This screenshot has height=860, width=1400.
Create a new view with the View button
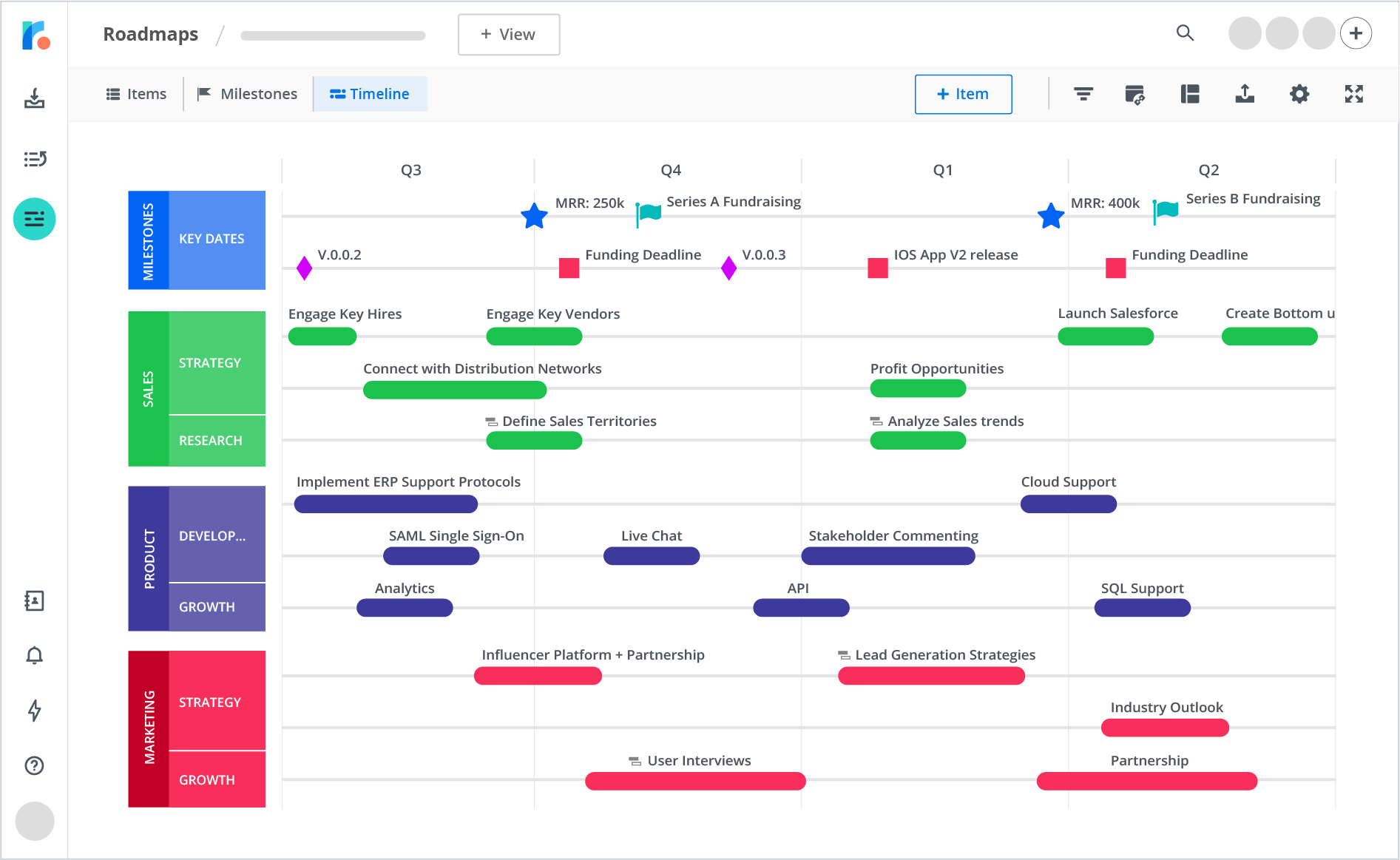tap(508, 34)
